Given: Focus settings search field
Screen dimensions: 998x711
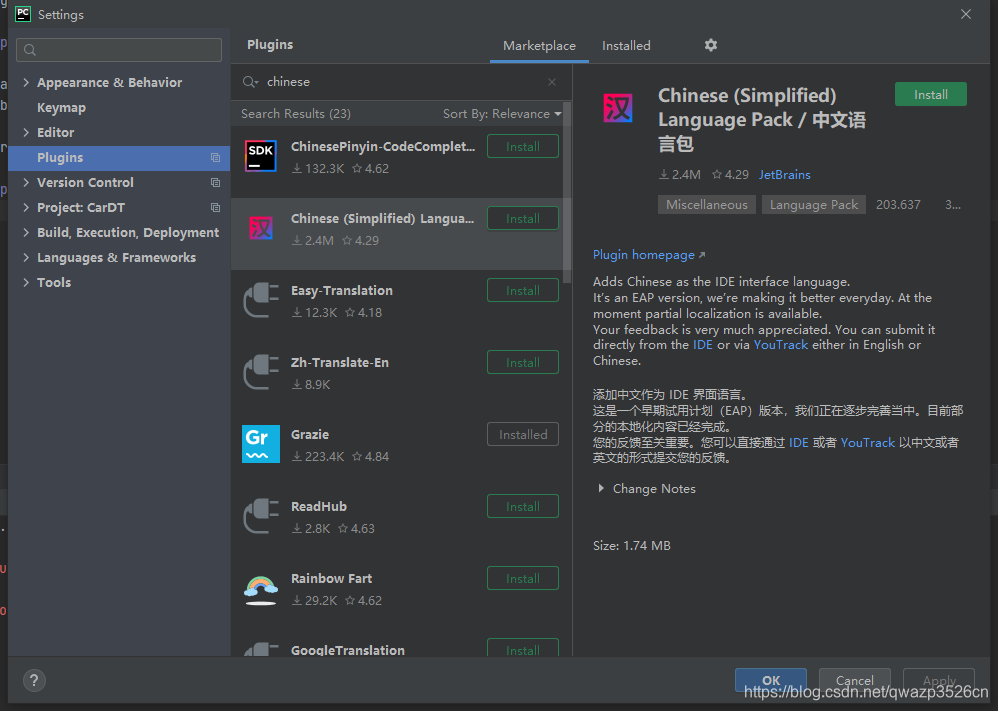Looking at the screenshot, I should [119, 50].
